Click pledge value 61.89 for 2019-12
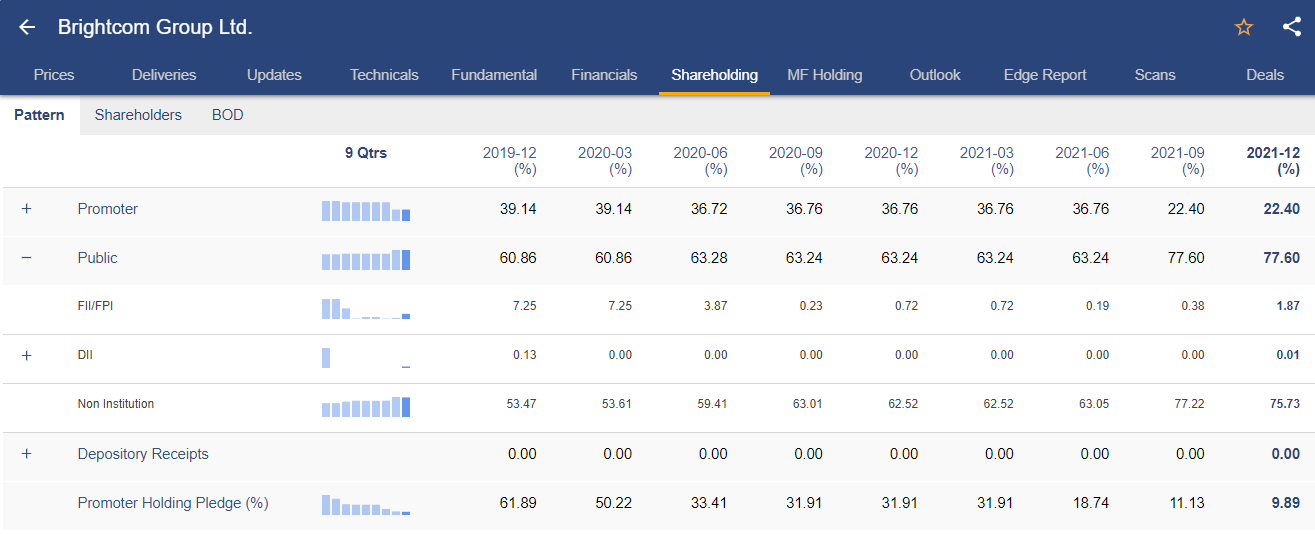This screenshot has height=534, width=1315. click(518, 503)
